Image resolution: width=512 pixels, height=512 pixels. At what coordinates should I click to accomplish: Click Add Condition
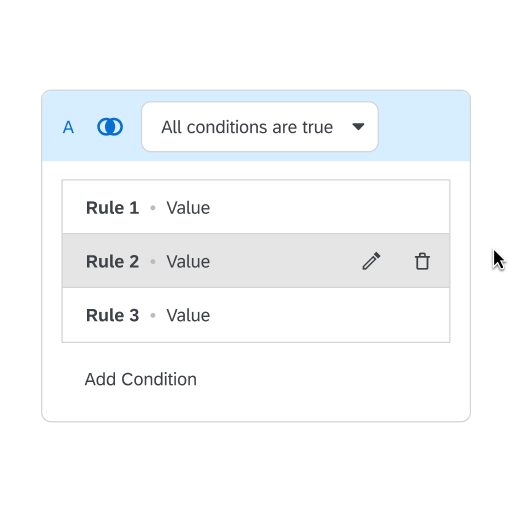141,379
